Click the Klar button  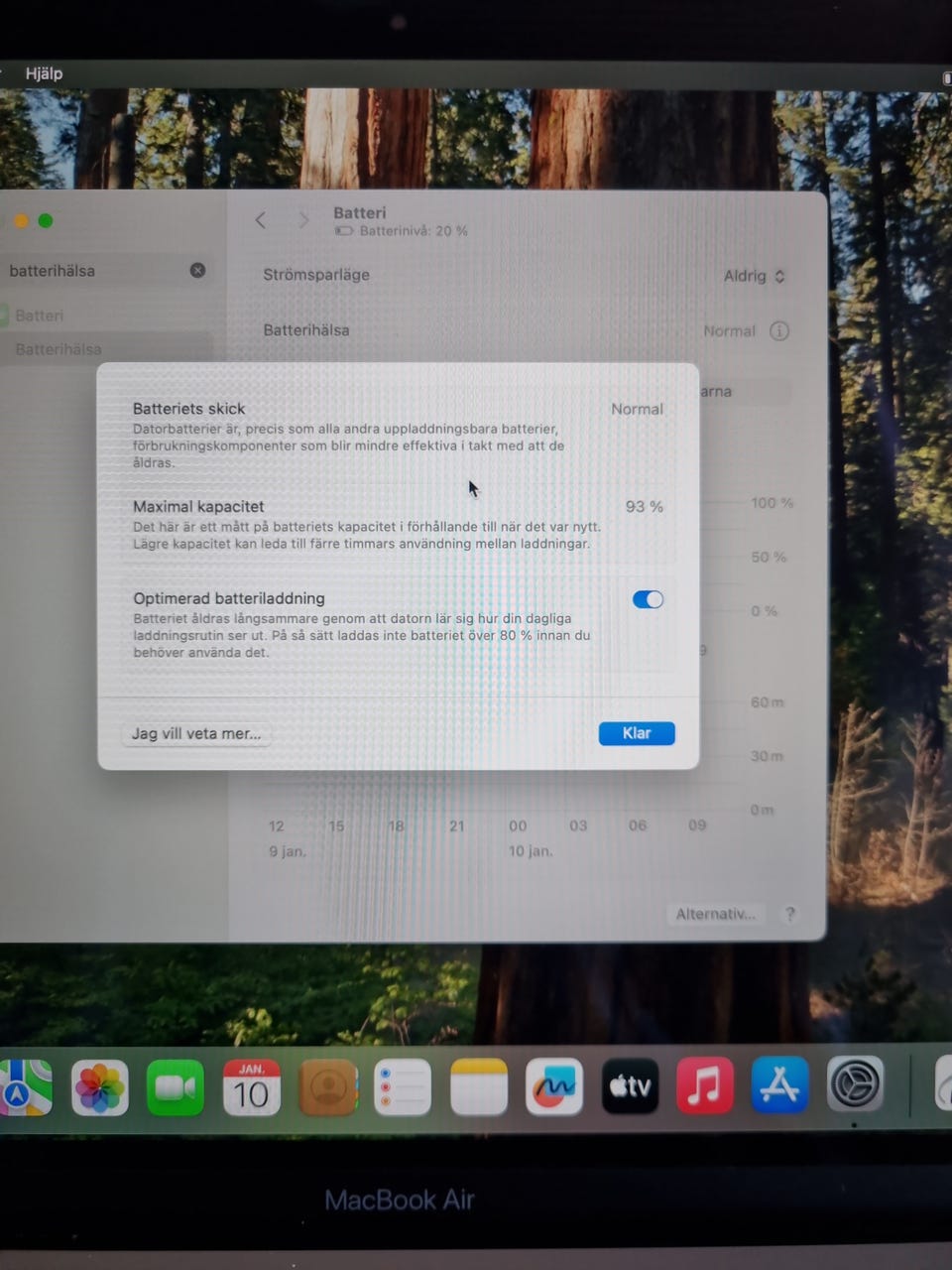tap(636, 733)
